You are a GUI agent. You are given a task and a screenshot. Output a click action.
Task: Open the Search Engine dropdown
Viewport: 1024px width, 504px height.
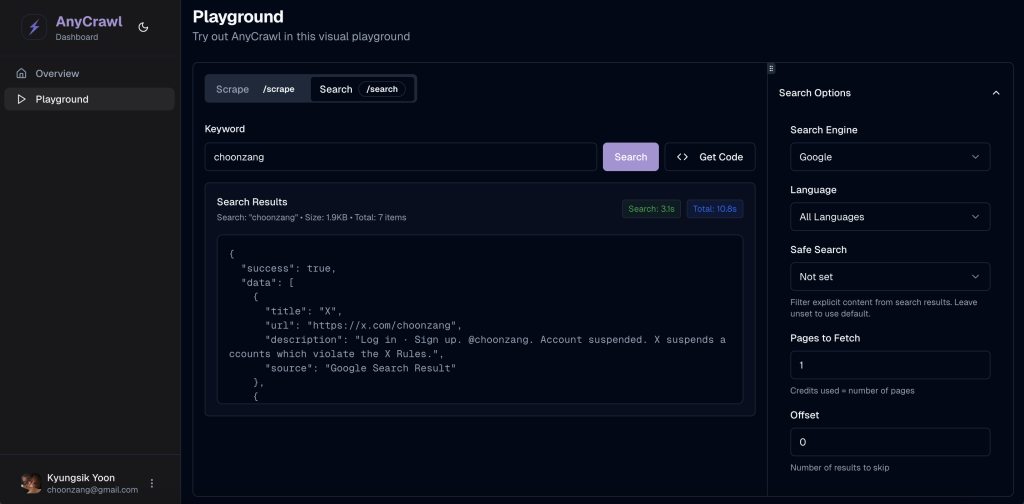890,157
